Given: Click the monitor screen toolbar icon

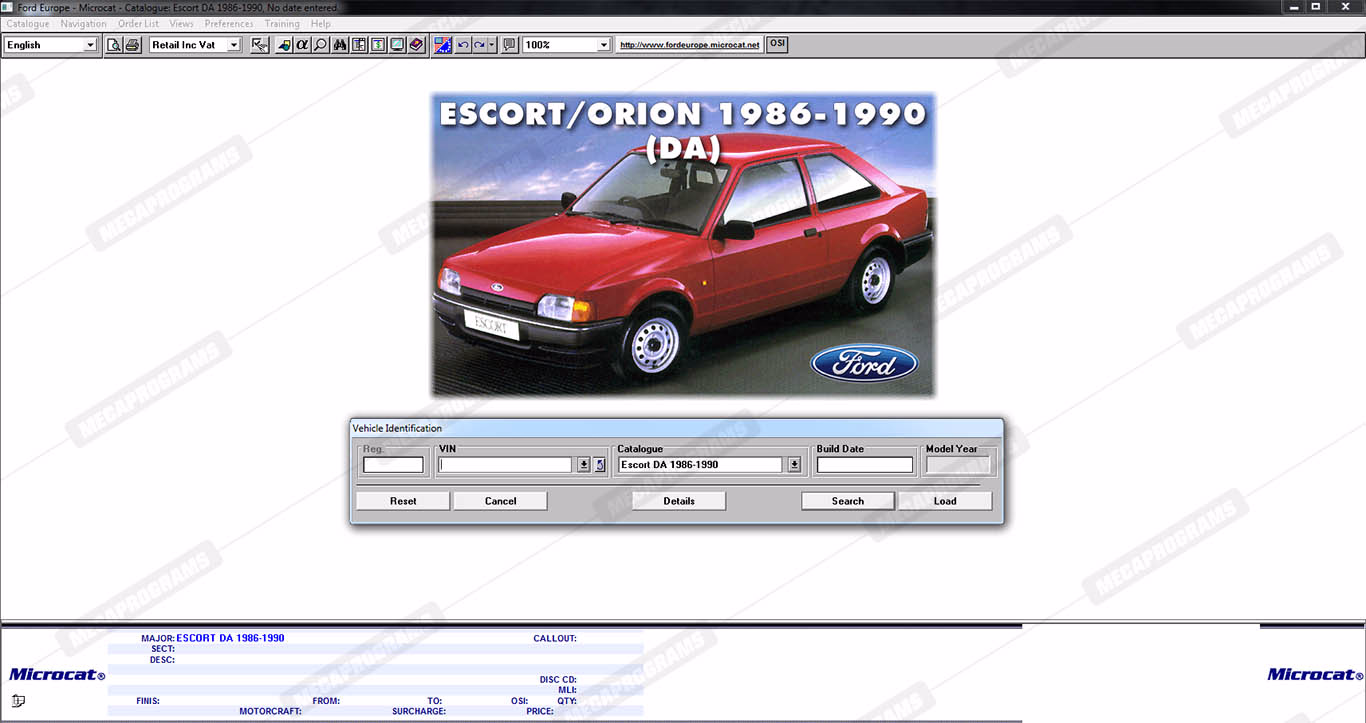Looking at the screenshot, I should coord(397,45).
